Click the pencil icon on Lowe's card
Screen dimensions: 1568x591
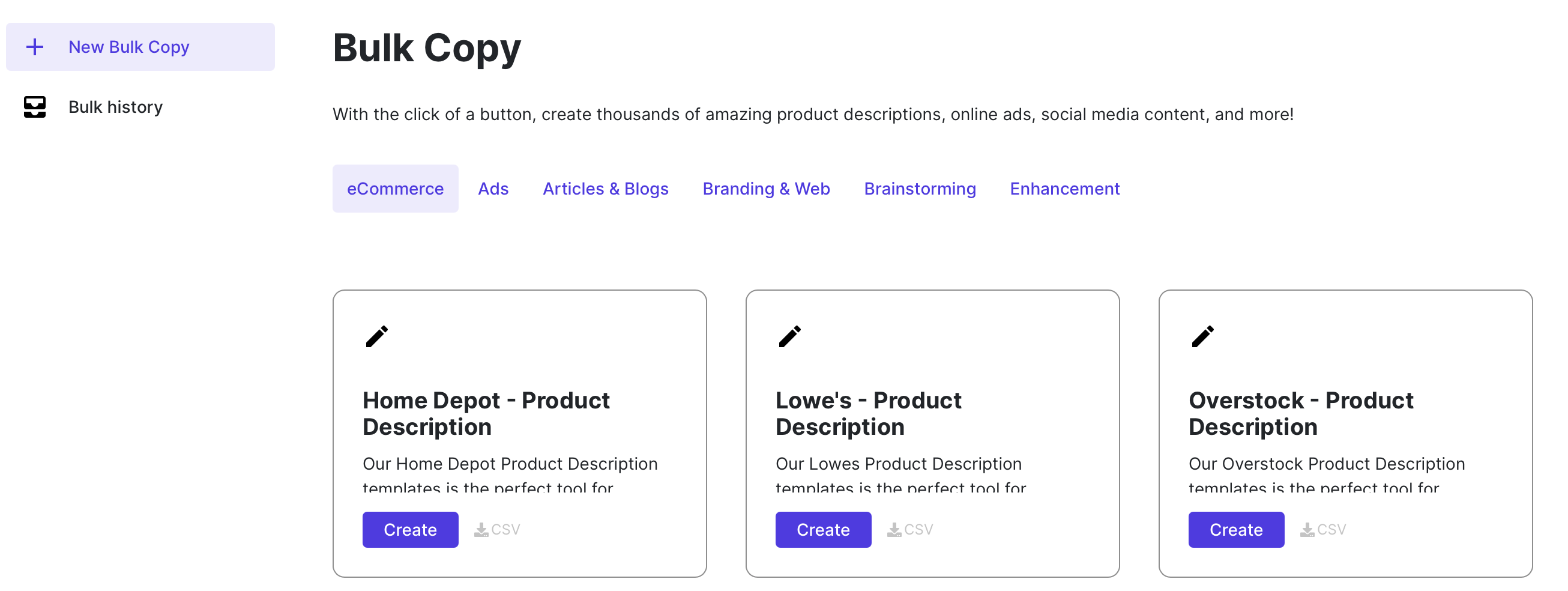point(789,336)
